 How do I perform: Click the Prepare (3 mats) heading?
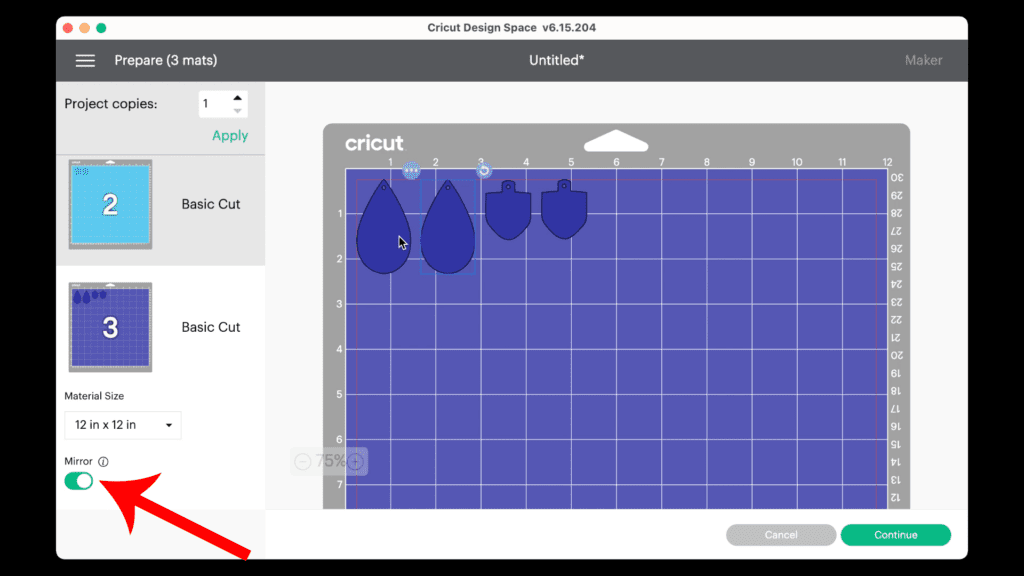tap(166, 61)
